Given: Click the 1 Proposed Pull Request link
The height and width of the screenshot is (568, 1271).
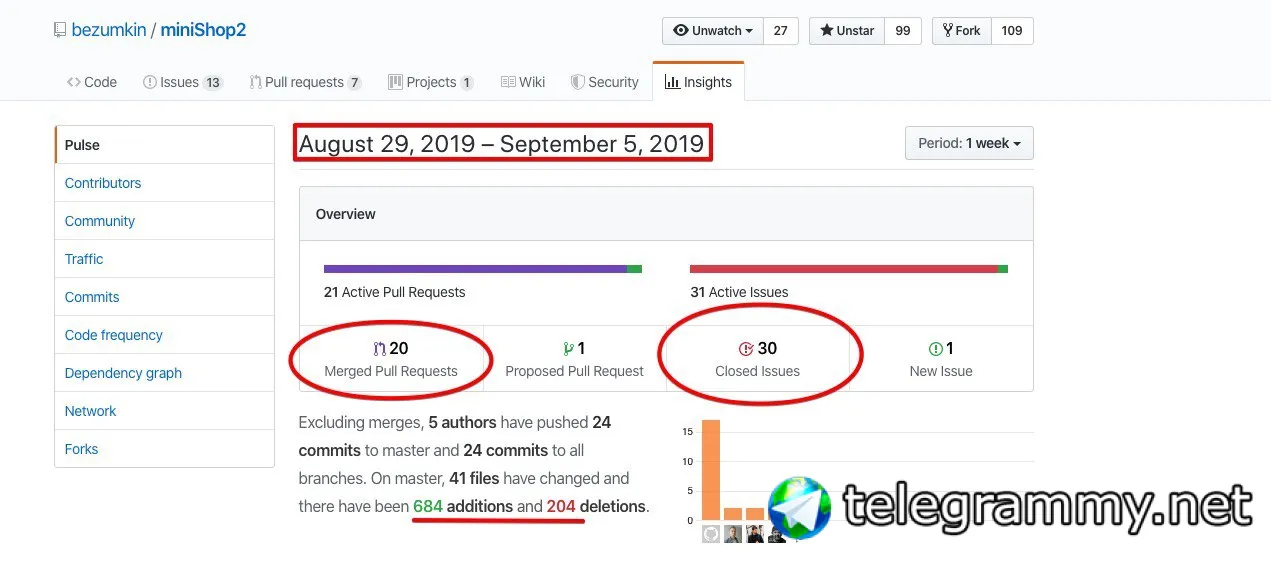Looking at the screenshot, I should tap(575, 359).
